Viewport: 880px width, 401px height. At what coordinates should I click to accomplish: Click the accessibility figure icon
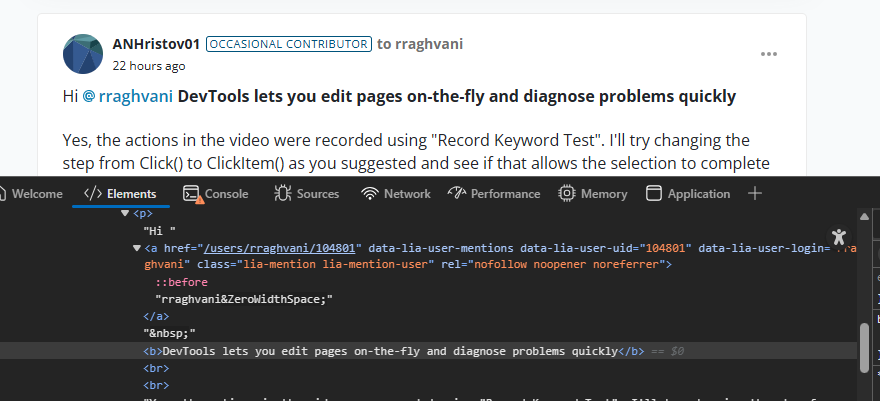click(839, 238)
